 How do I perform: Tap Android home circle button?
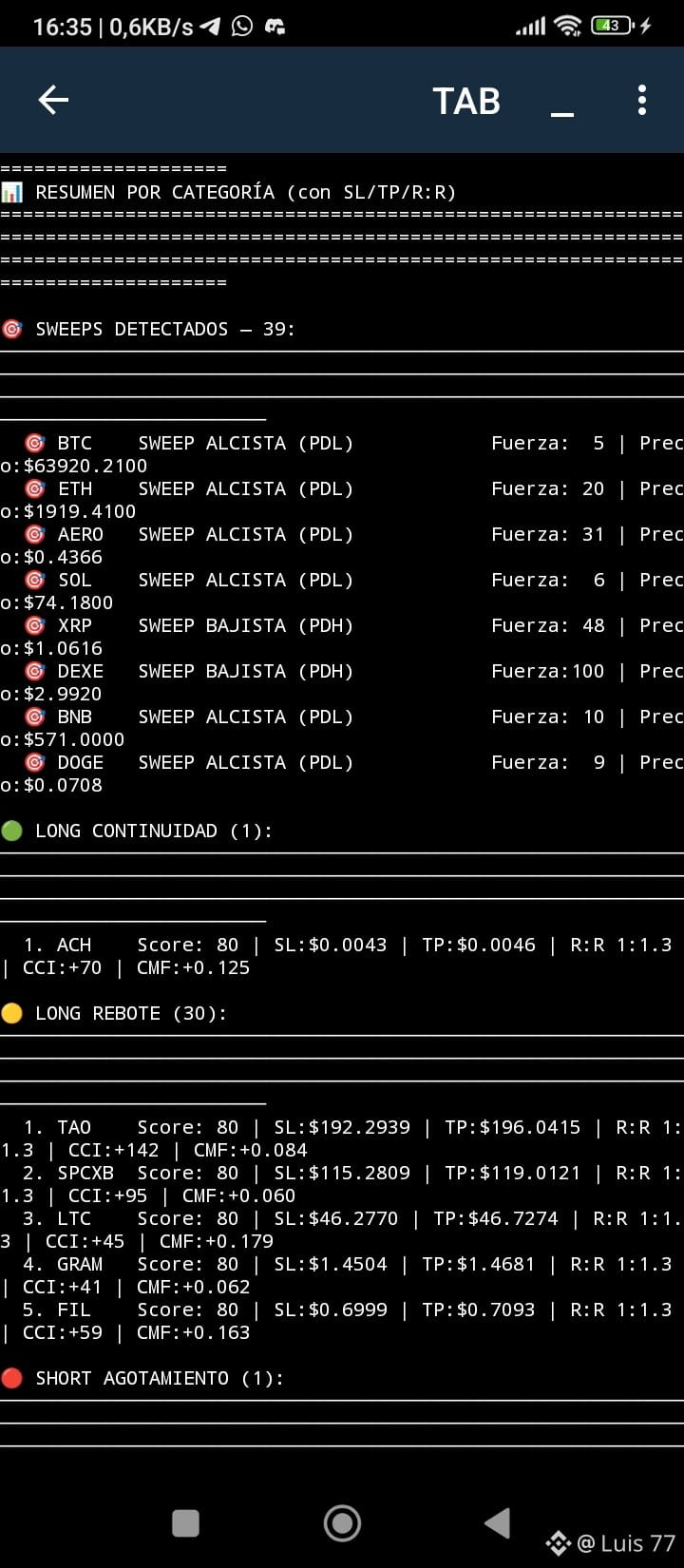click(342, 1523)
